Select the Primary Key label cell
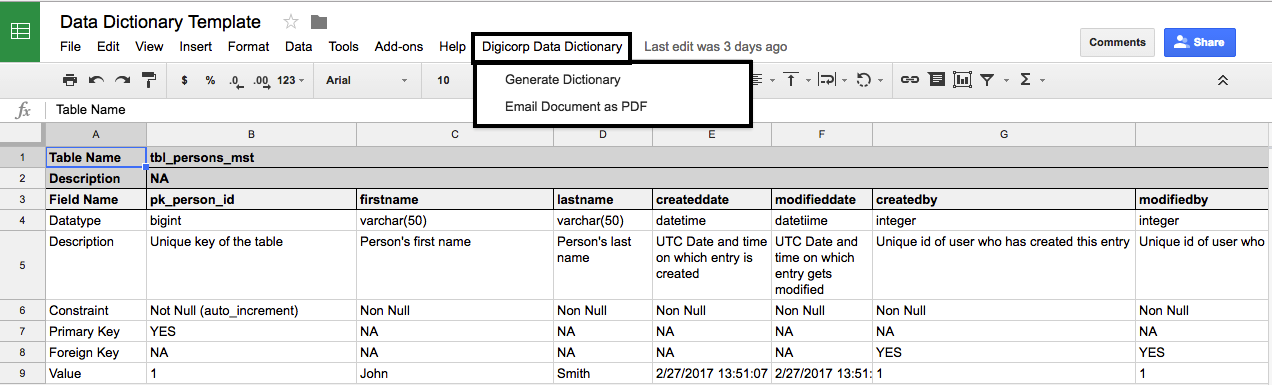Screen dimensions: 1272x385 point(96,331)
